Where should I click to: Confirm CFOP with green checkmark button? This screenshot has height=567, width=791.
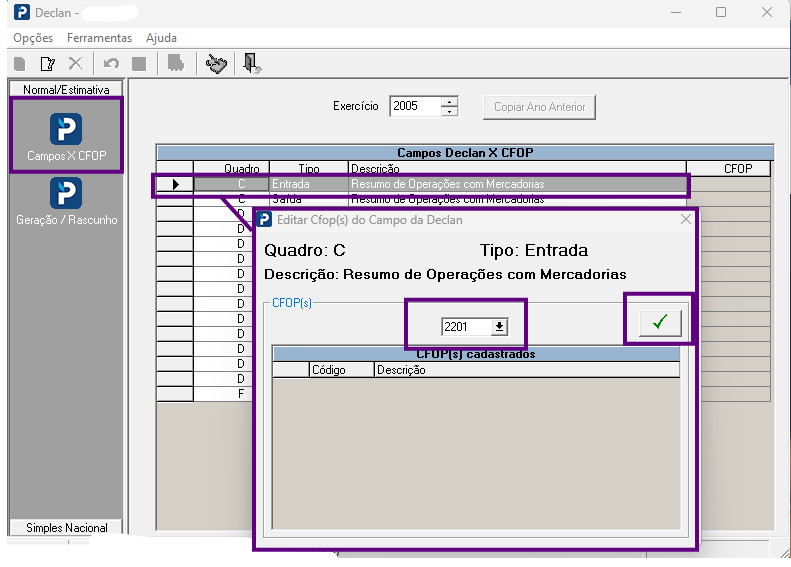(x=660, y=322)
